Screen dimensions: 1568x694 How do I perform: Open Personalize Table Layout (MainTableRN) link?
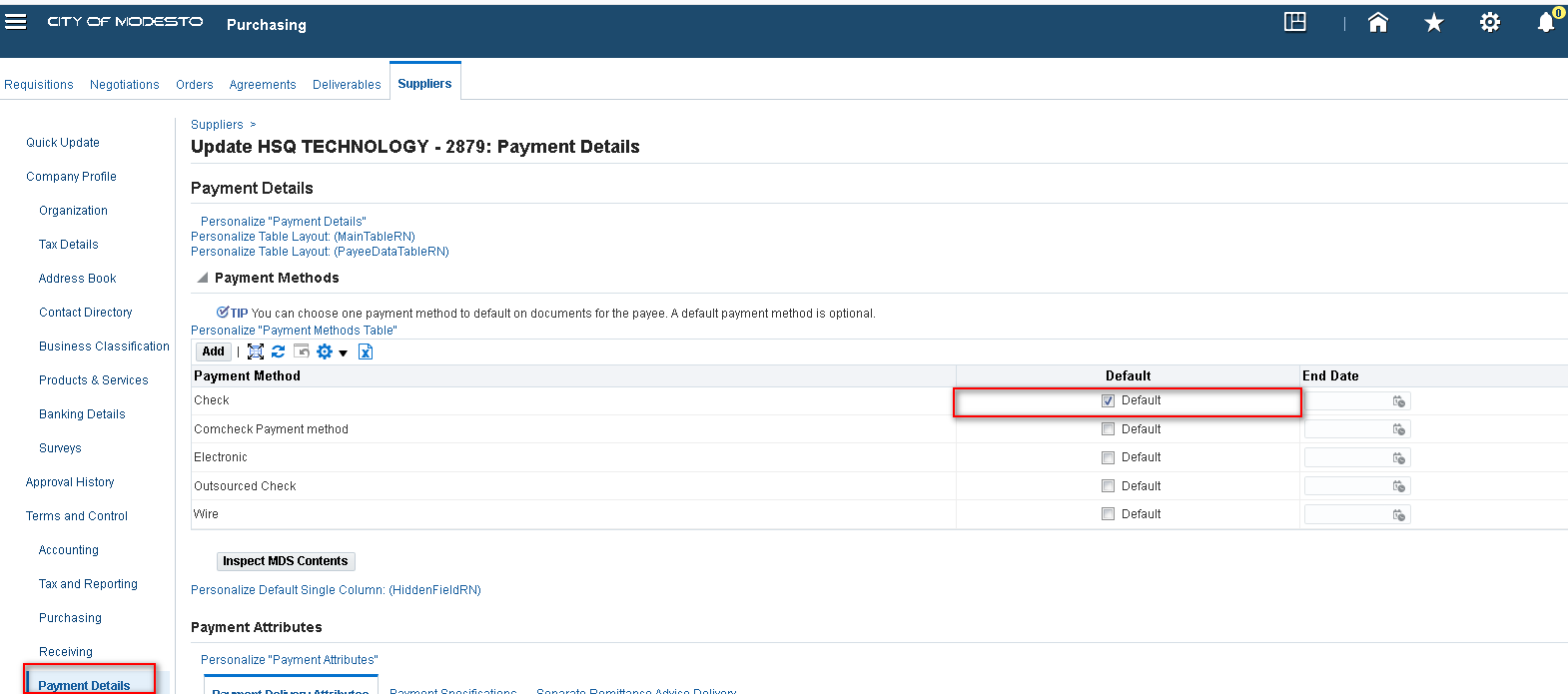[x=303, y=237]
